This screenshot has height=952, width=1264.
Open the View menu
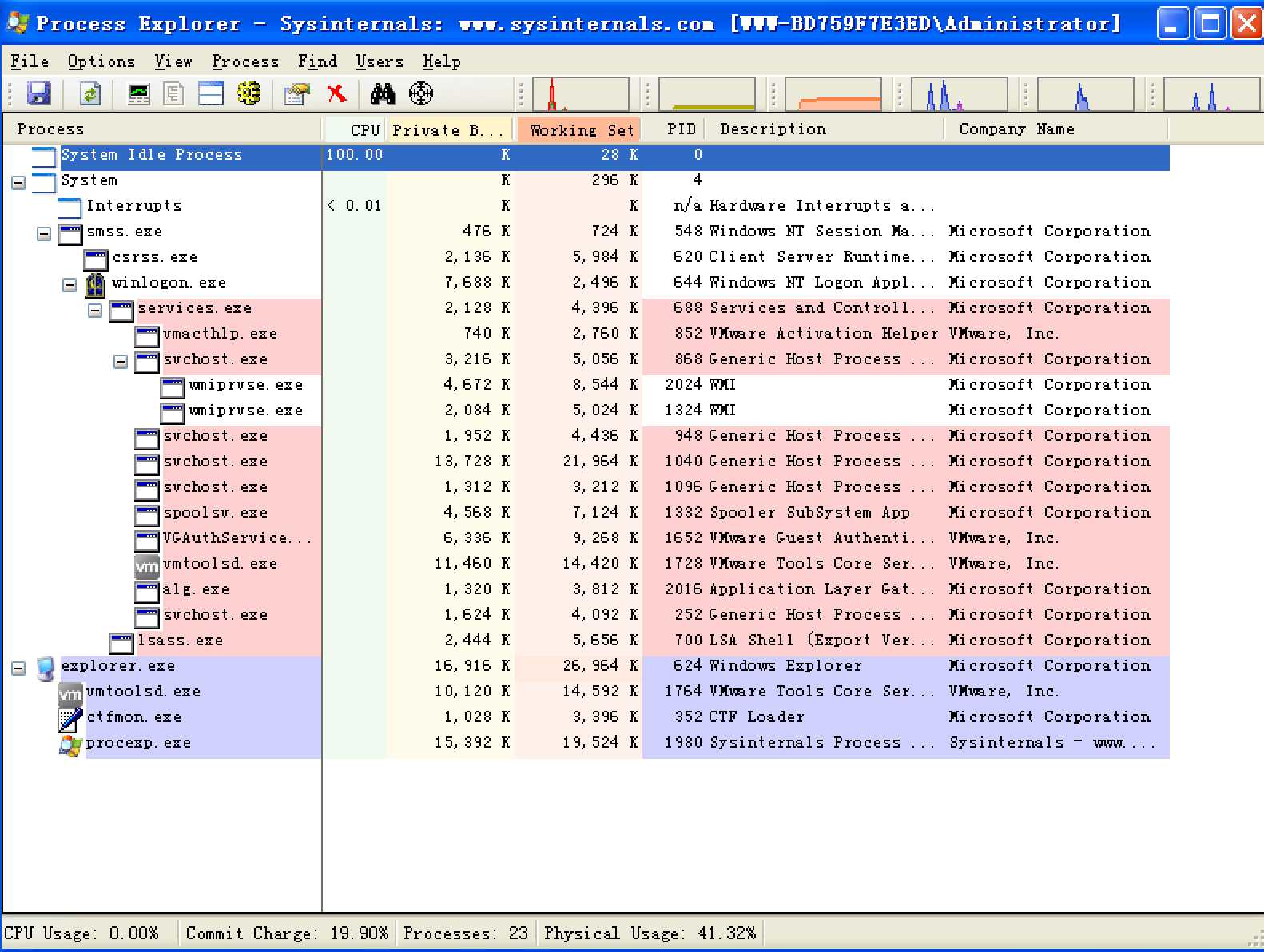(173, 61)
